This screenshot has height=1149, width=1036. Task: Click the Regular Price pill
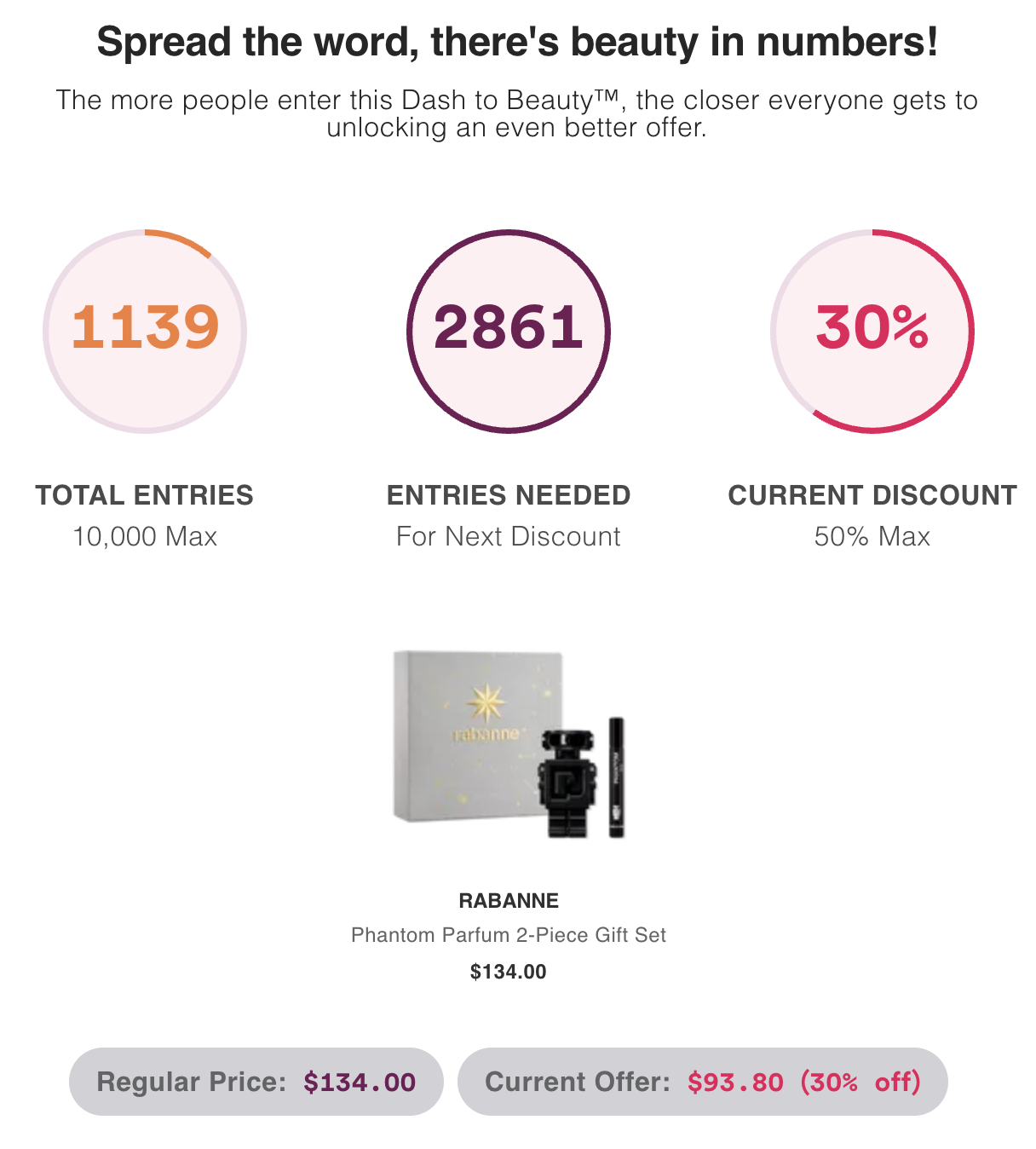(x=256, y=1082)
